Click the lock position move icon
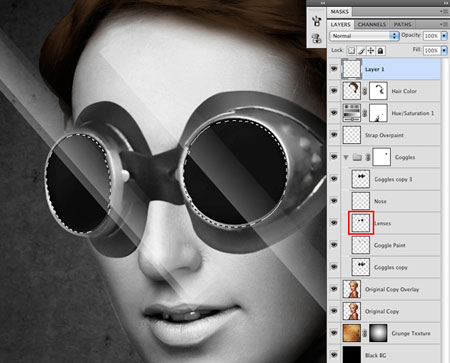Screen dimensions: 450x363 (371, 51)
